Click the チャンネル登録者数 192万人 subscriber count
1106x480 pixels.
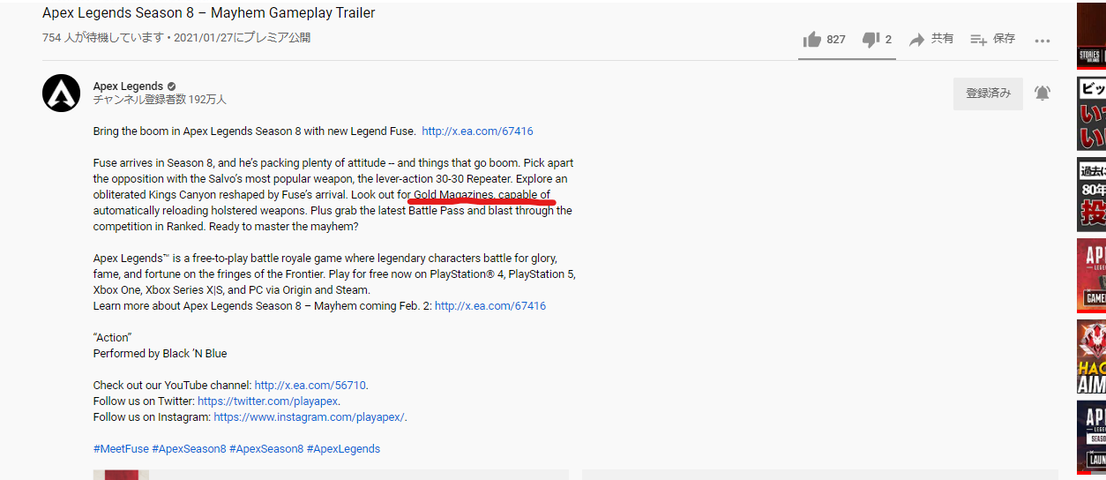pyautogui.click(x=159, y=100)
